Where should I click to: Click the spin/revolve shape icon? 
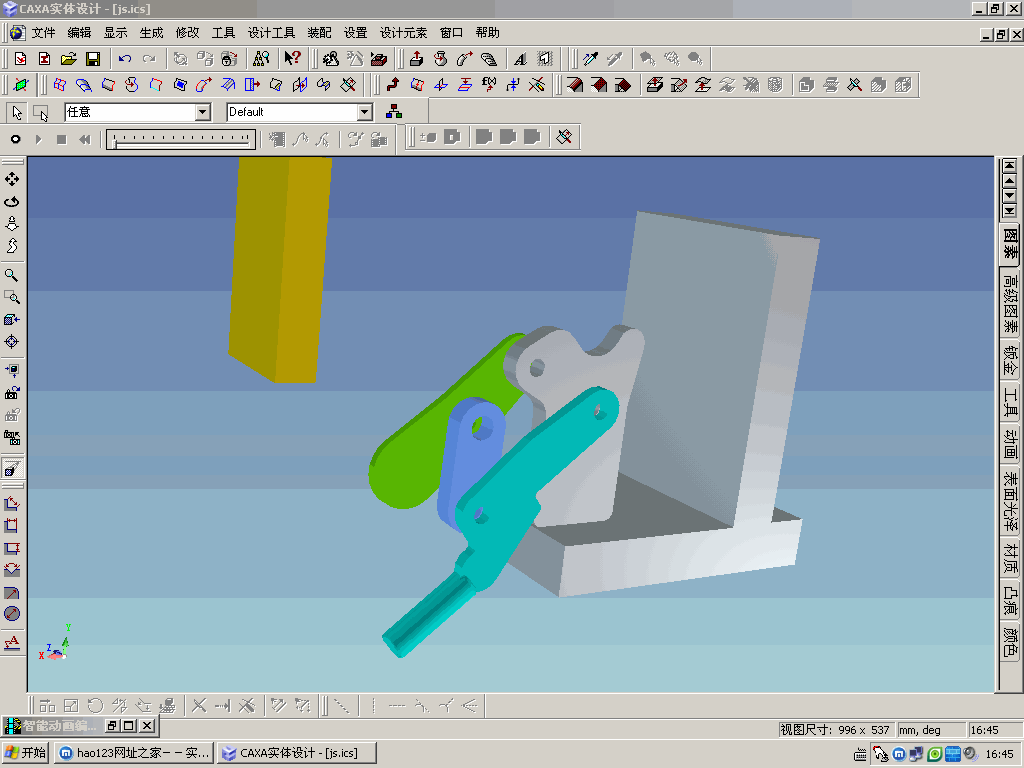tap(441, 59)
